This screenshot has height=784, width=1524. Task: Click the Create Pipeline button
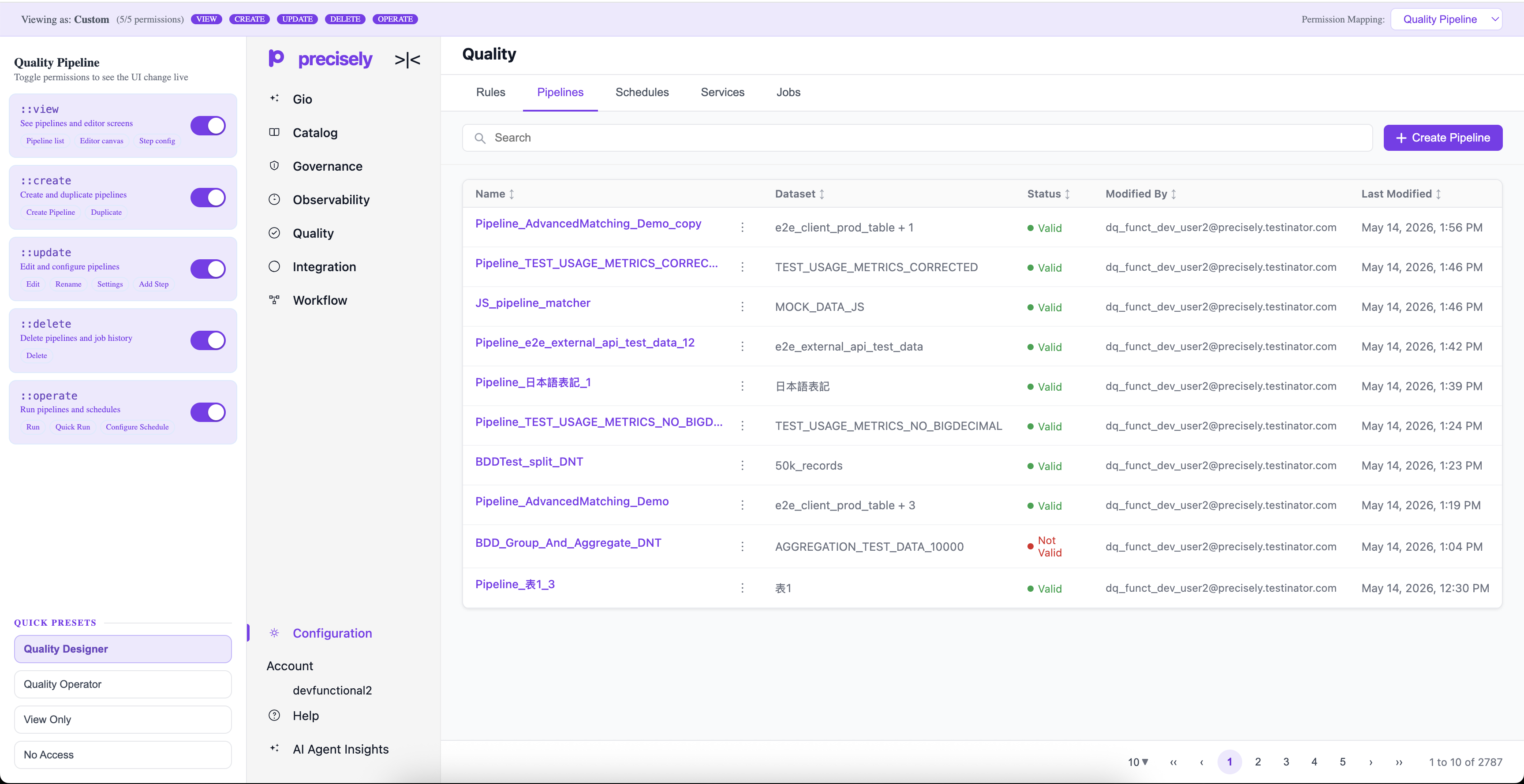(1442, 138)
